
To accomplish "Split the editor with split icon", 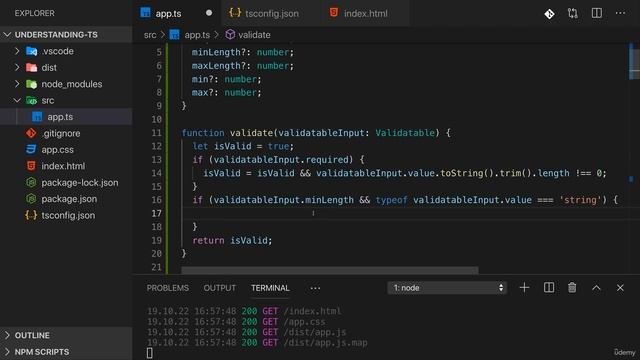I will [x=597, y=13].
